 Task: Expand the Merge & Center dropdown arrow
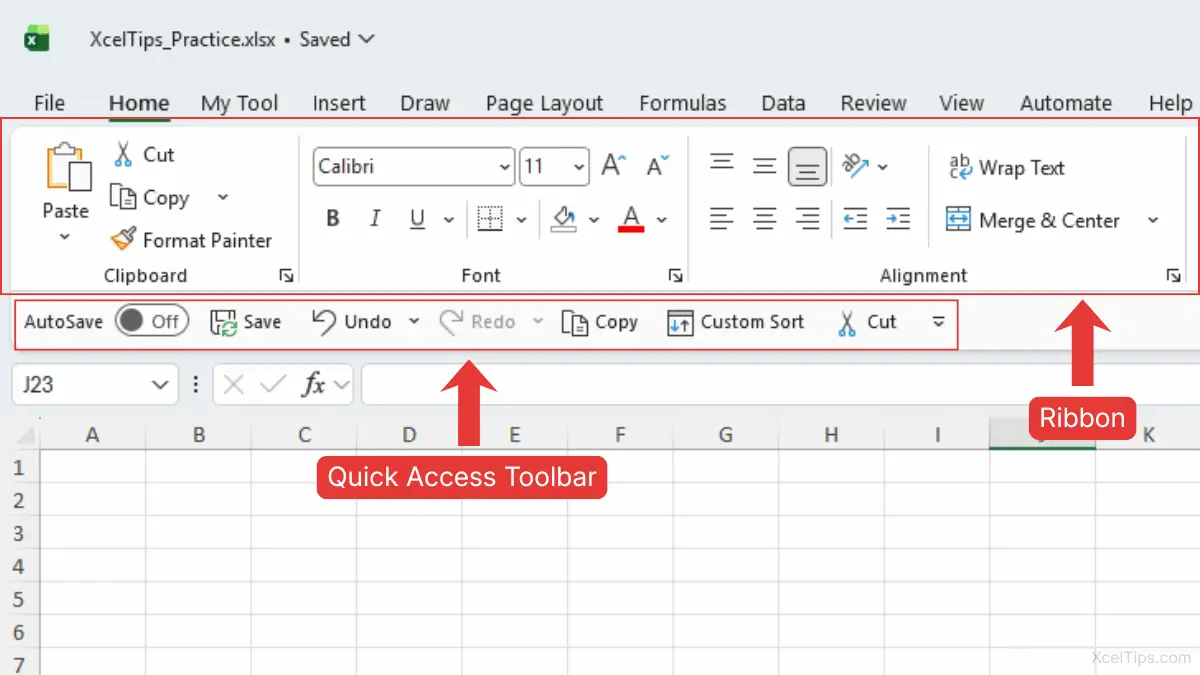coord(1152,220)
